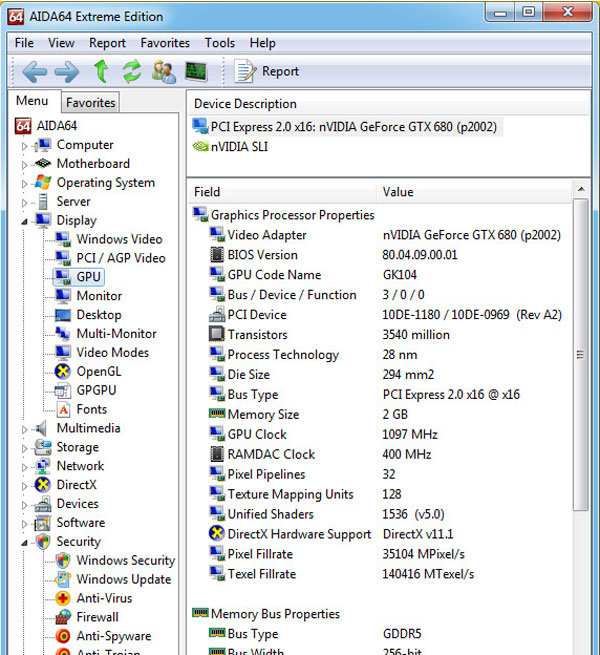Select Monitor in the tree

[99, 296]
